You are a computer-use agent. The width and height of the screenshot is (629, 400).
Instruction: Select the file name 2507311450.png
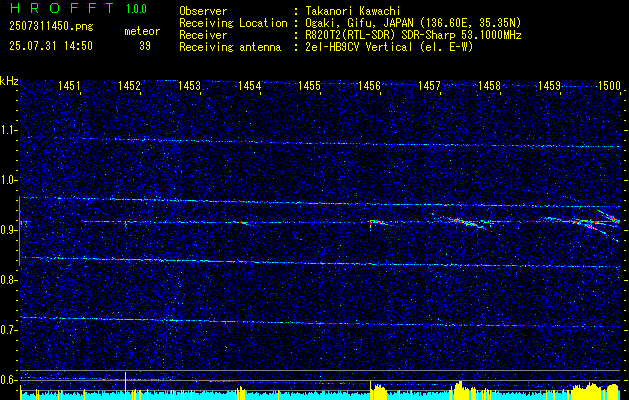click(51, 26)
